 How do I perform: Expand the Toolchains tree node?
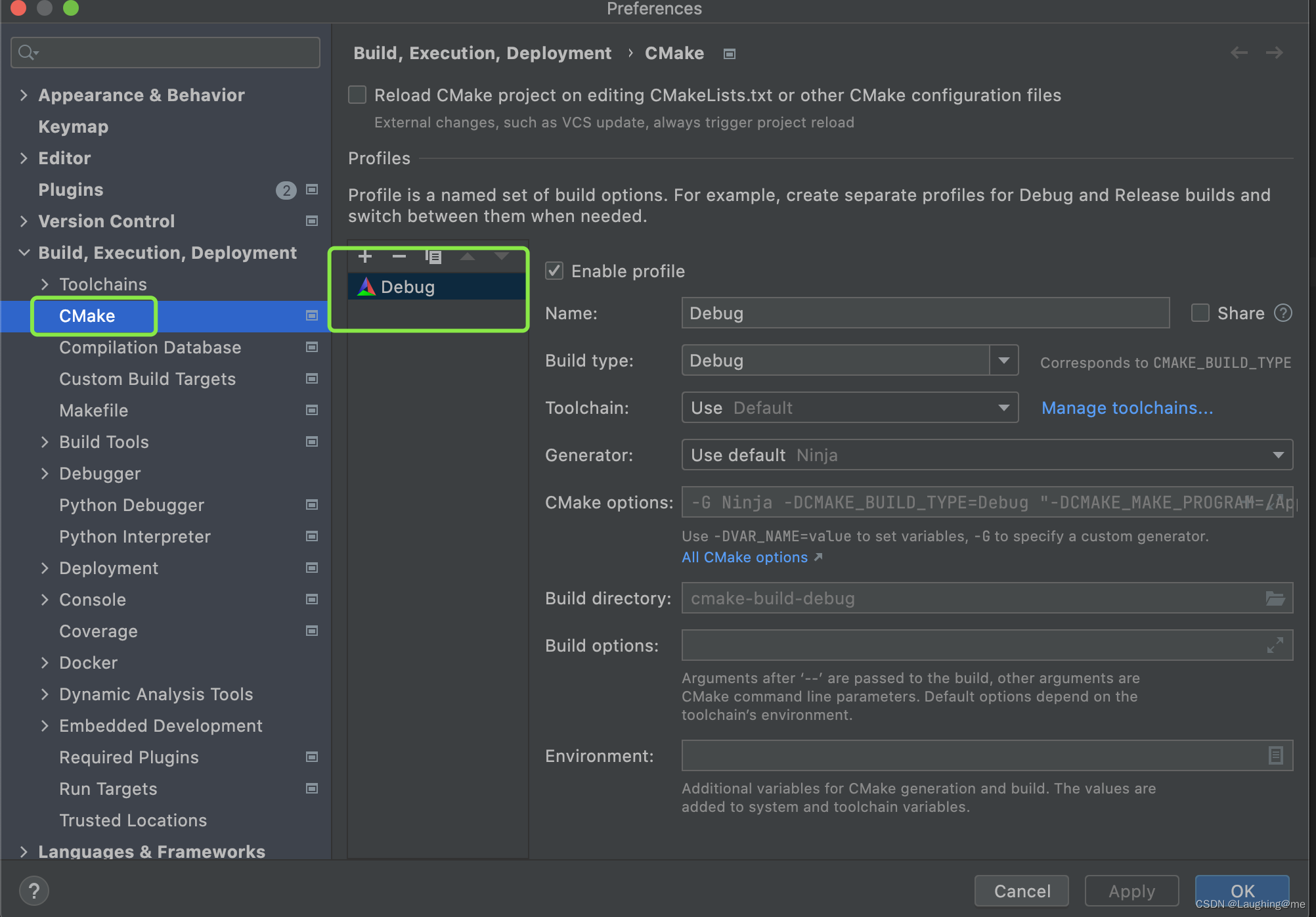pos(45,284)
